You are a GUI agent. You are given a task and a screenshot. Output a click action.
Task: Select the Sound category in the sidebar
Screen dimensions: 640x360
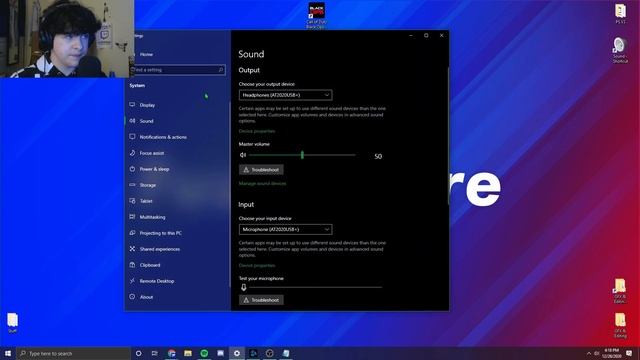click(146, 121)
